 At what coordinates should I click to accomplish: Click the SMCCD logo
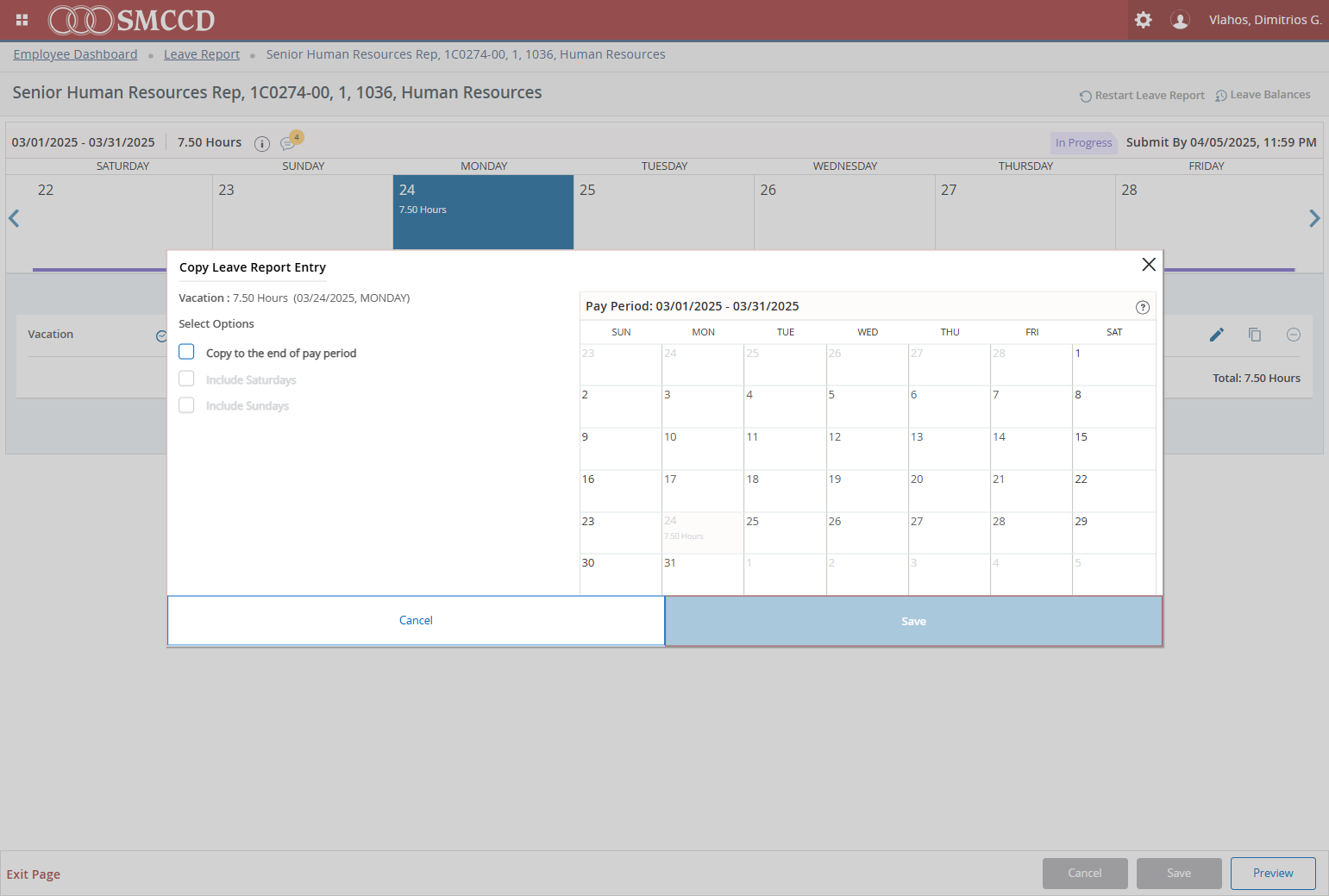click(x=131, y=20)
